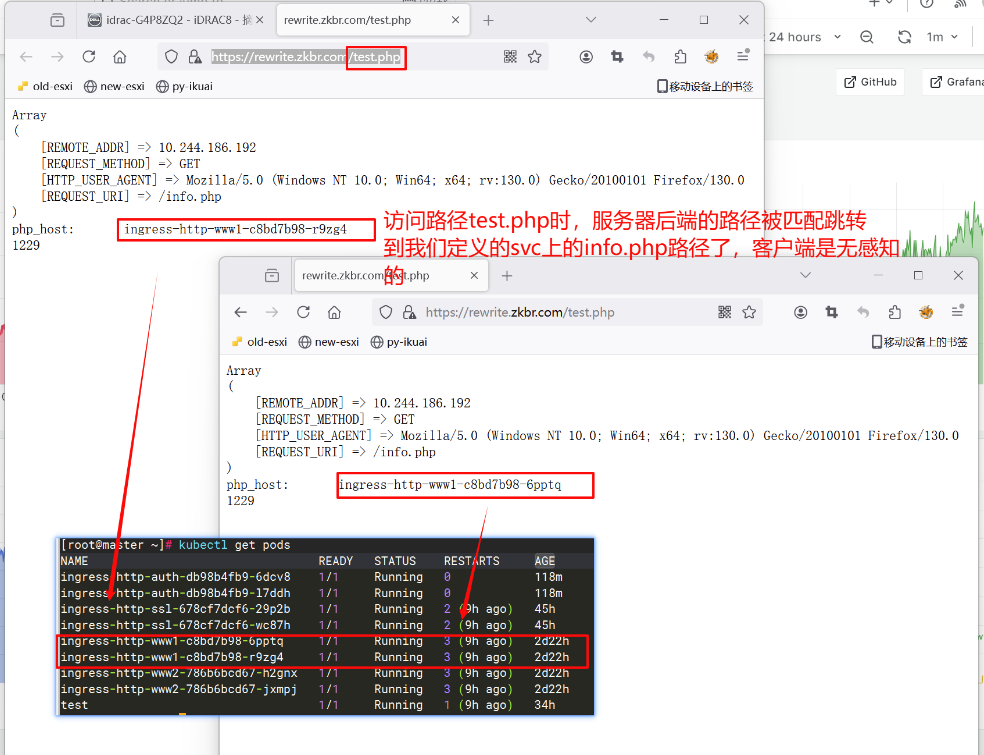Click back arrow in lower Firefox window
984x755 pixels.
pyautogui.click(x=240, y=313)
